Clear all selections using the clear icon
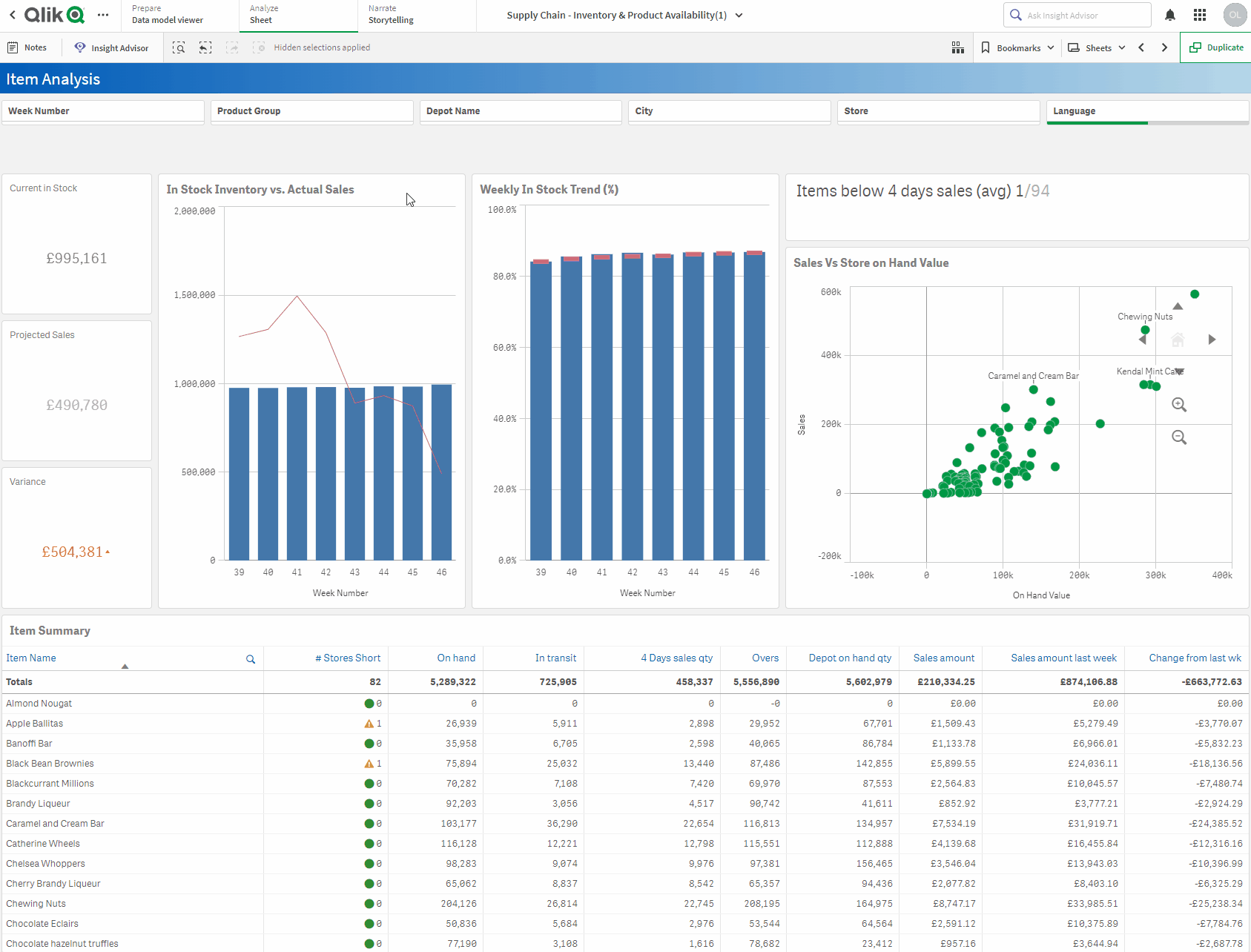1251x952 pixels. [x=260, y=47]
